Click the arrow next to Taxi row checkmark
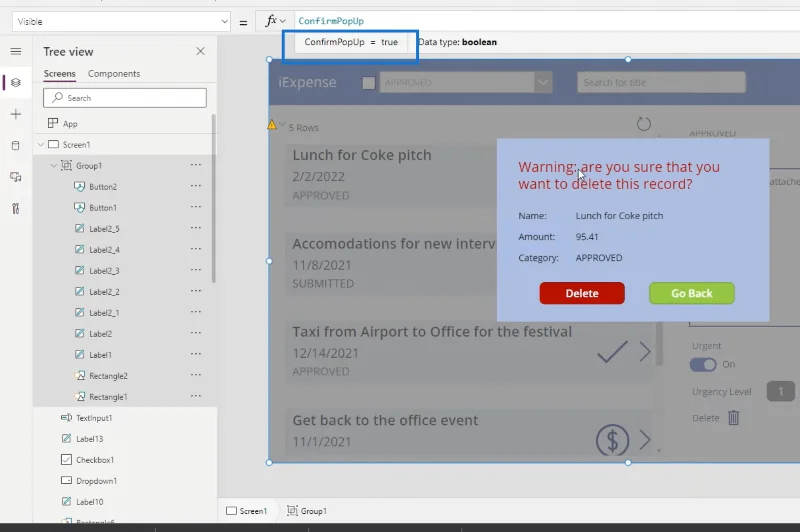800x532 pixels. click(645, 352)
